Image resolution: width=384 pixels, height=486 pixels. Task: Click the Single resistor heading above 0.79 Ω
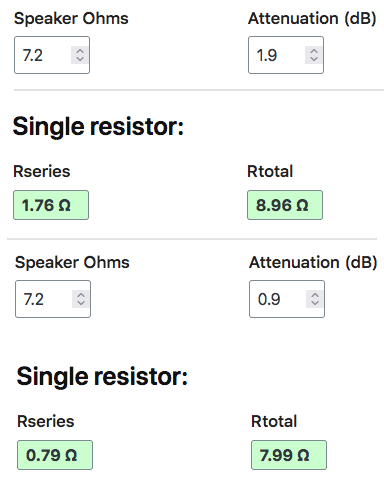pyautogui.click(x=102, y=377)
